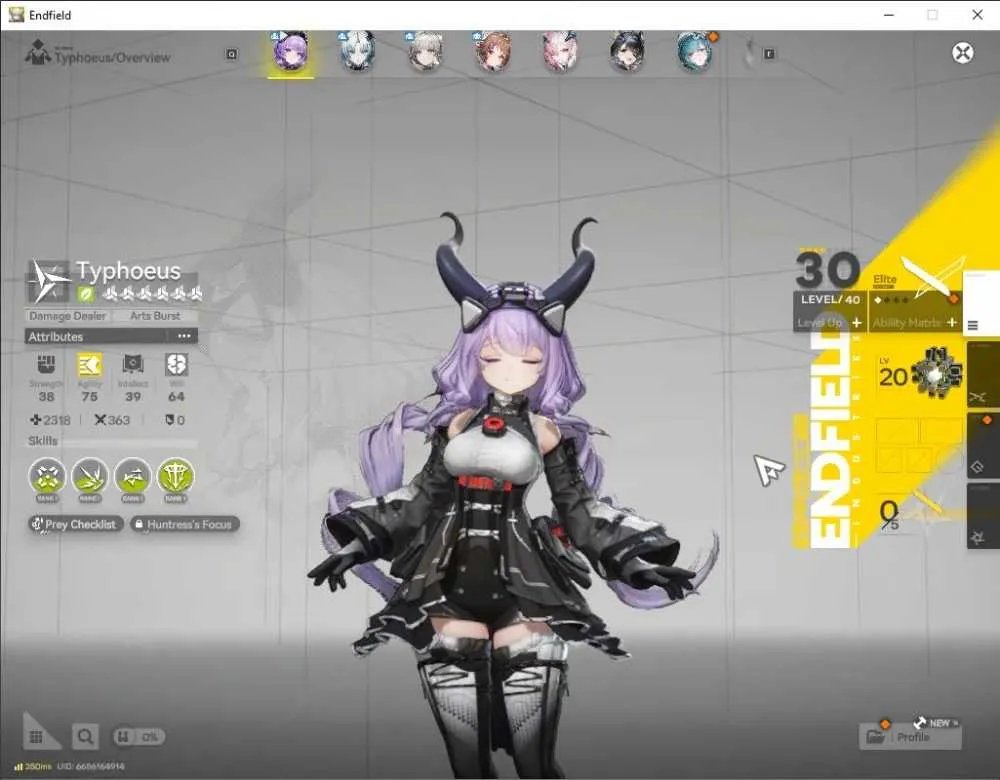Select the bottom side tab icon

(x=978, y=538)
